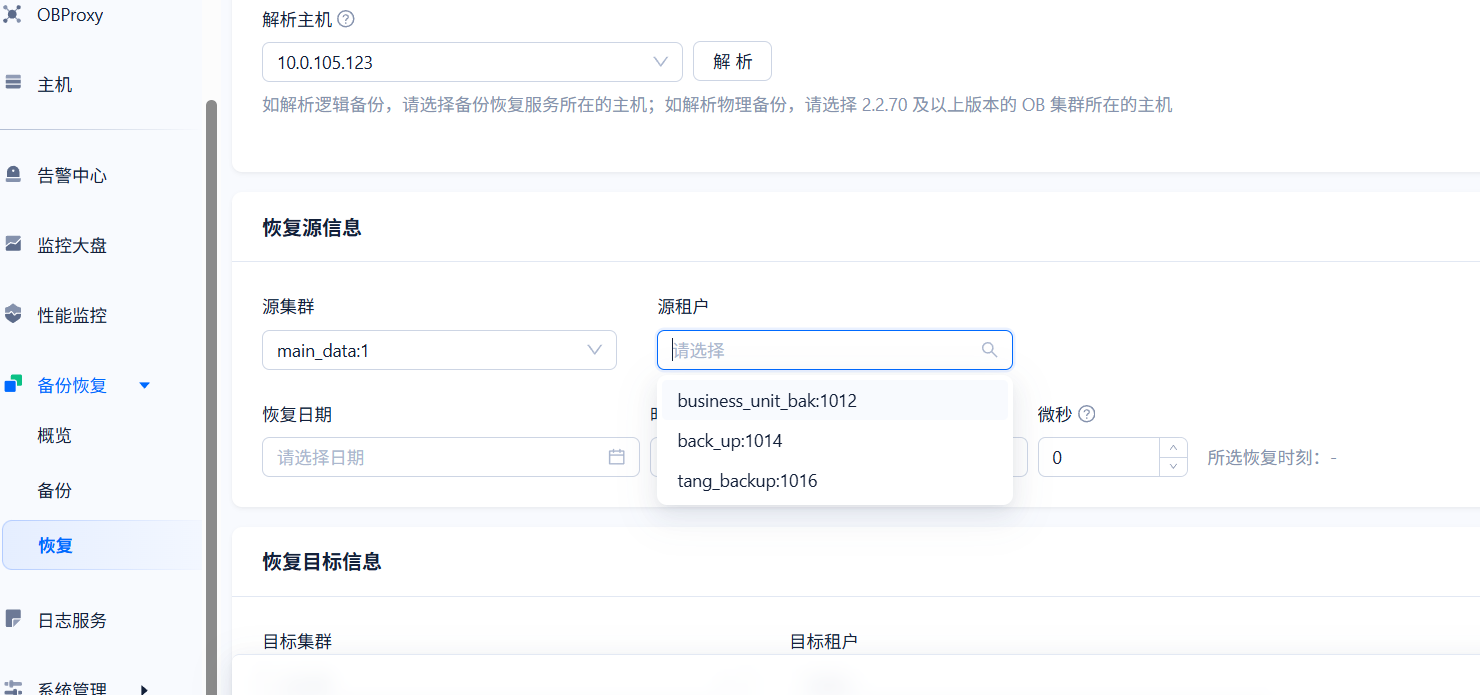Image resolution: width=1480 pixels, height=695 pixels.
Task: Click help icon beside 解析主机
Action: 346,19
